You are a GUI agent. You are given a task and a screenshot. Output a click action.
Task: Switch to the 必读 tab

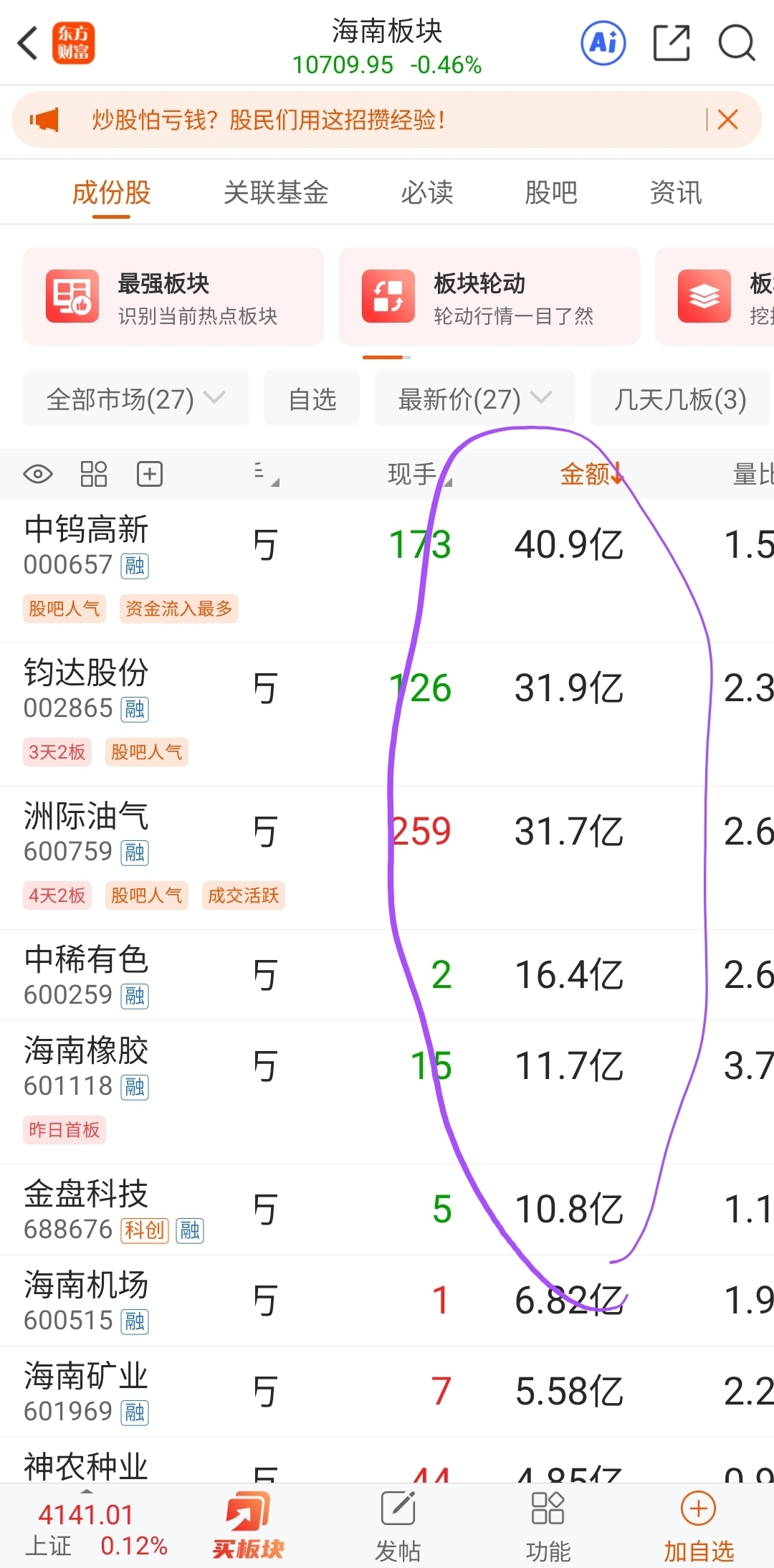pyautogui.click(x=427, y=192)
